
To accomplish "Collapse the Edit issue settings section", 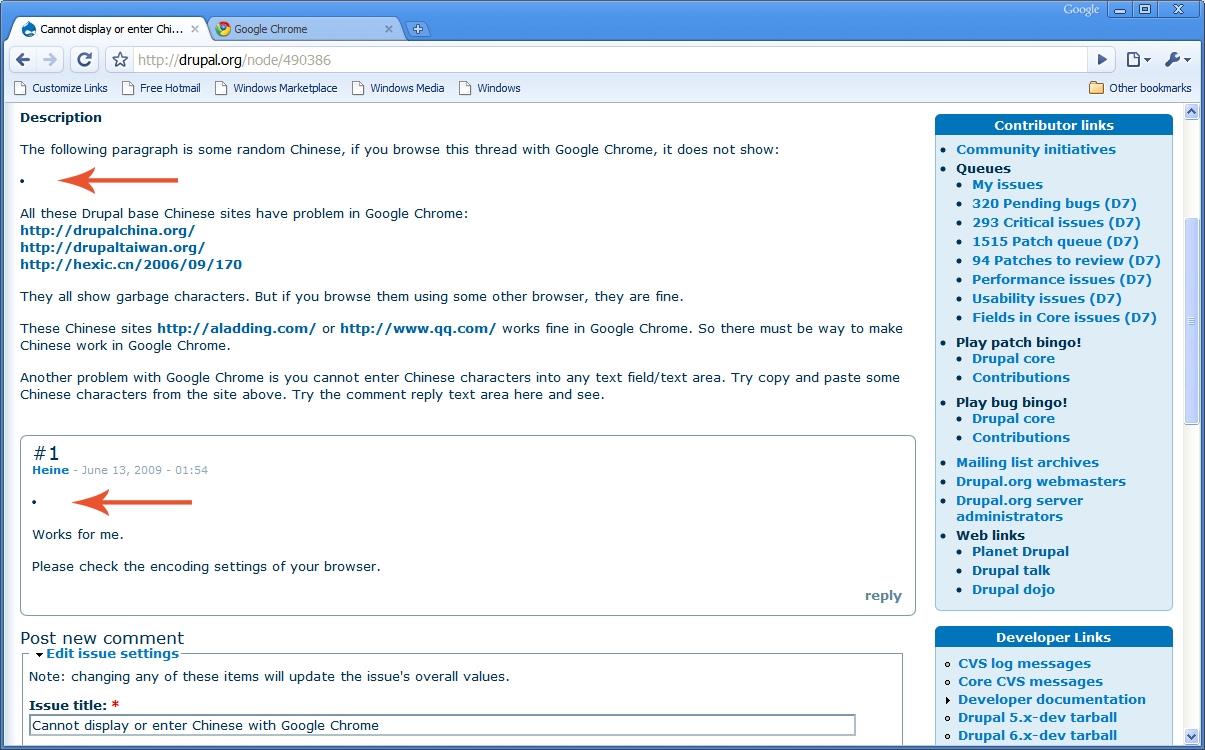I will click(x=112, y=653).
